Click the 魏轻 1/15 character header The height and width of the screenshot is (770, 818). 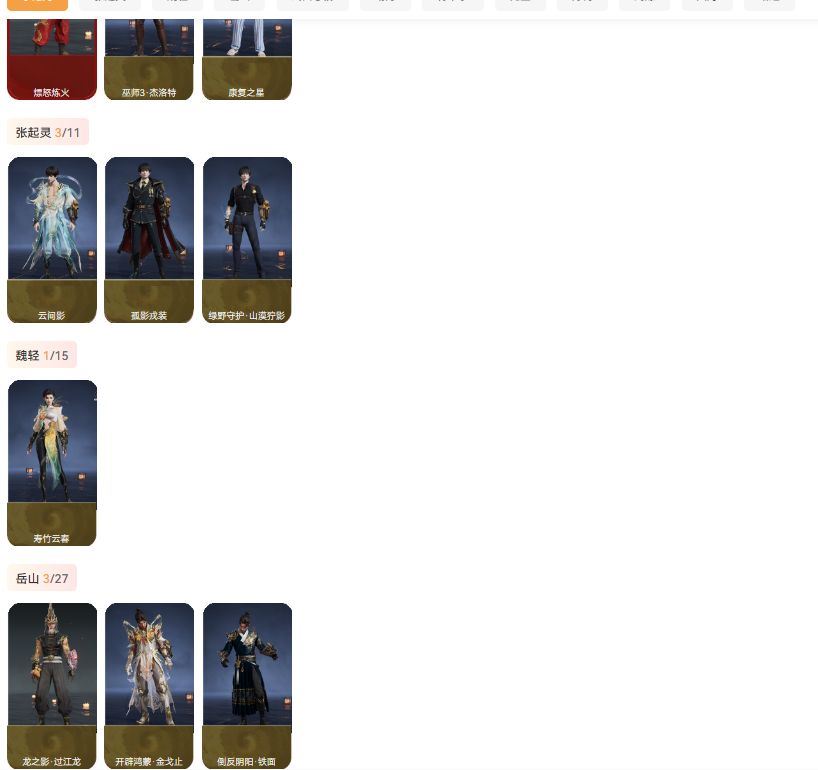42,355
